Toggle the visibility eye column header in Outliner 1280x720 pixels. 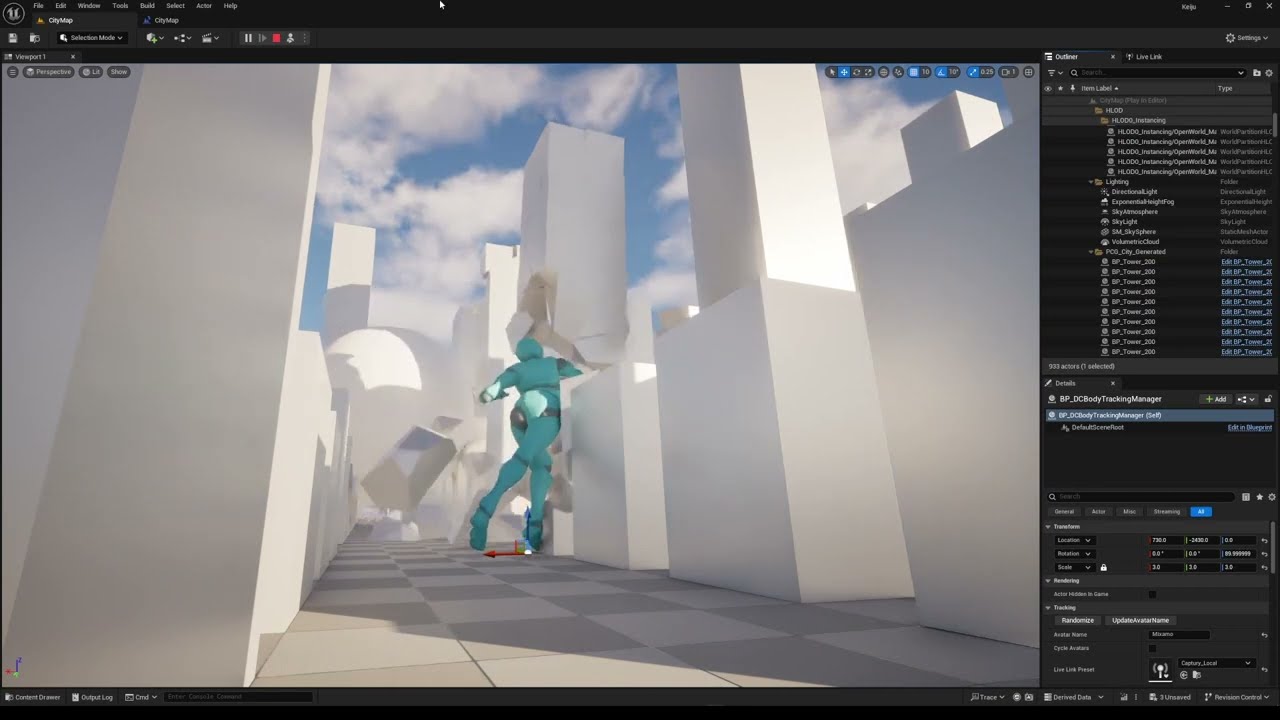(1048, 88)
